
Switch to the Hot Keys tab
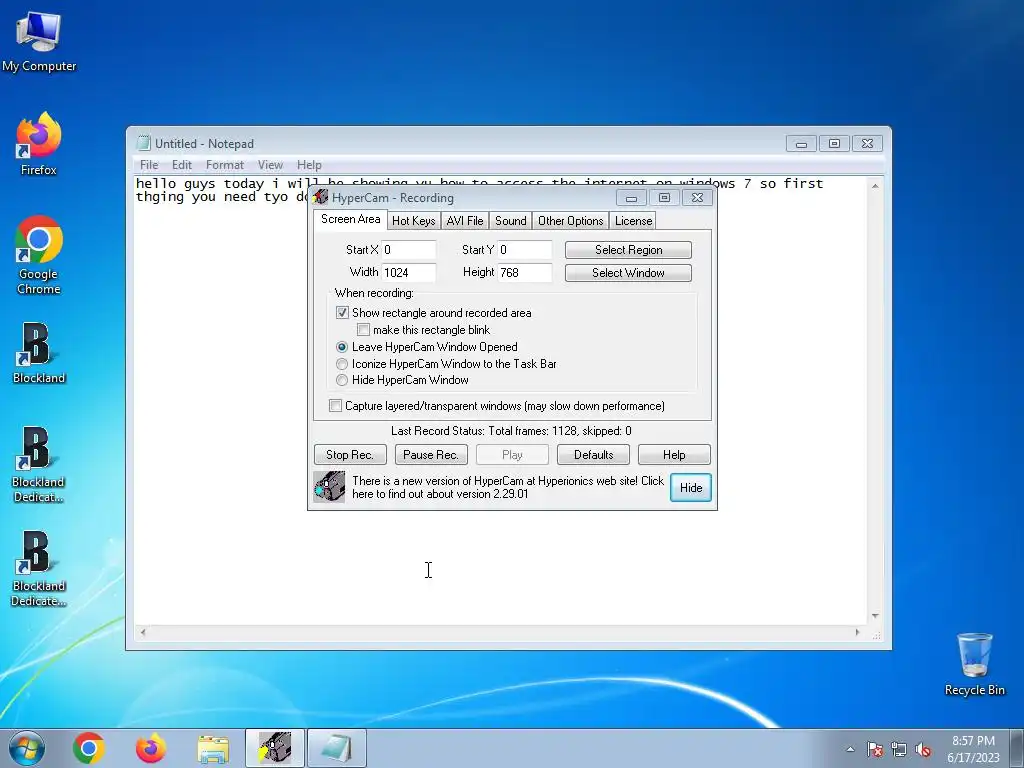click(413, 221)
